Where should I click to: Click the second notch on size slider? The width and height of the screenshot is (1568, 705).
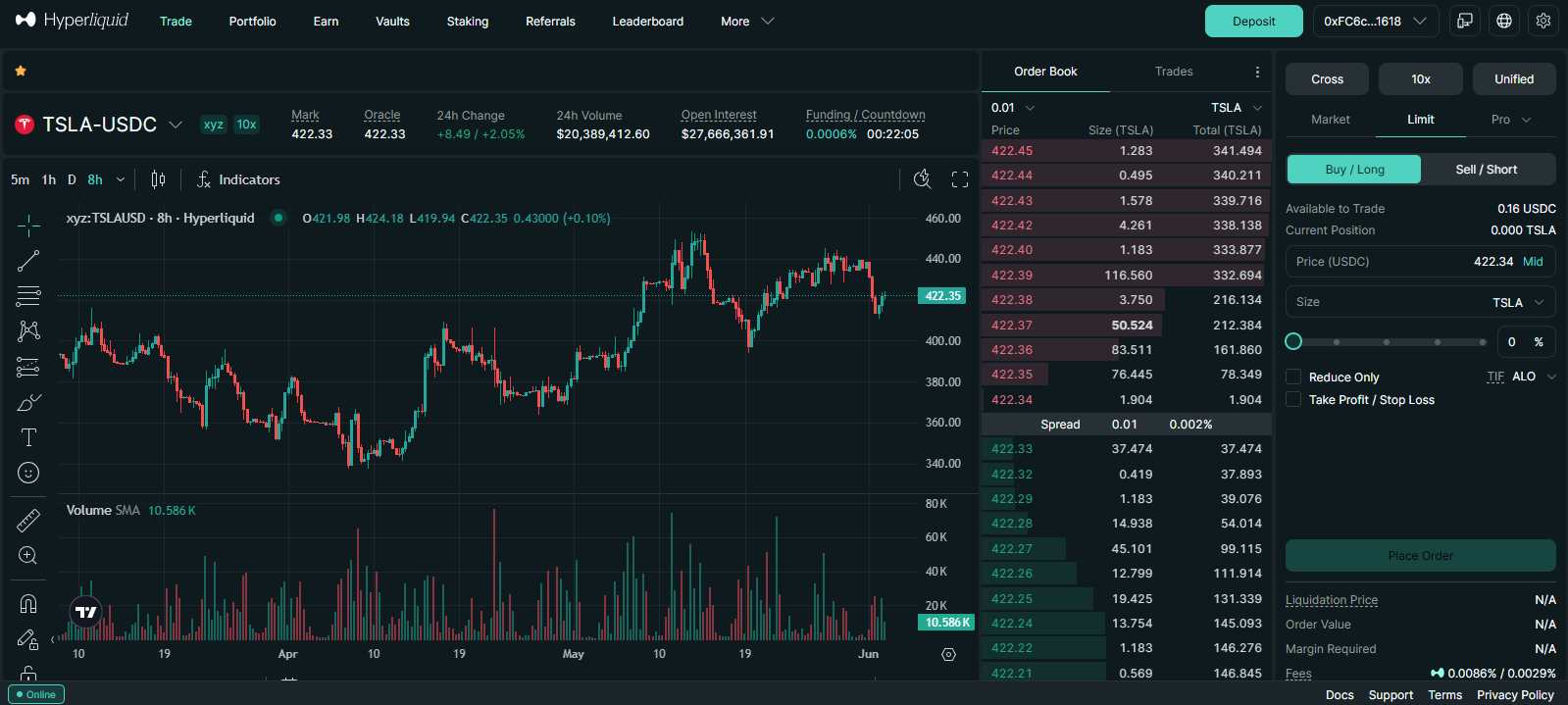(x=1387, y=342)
